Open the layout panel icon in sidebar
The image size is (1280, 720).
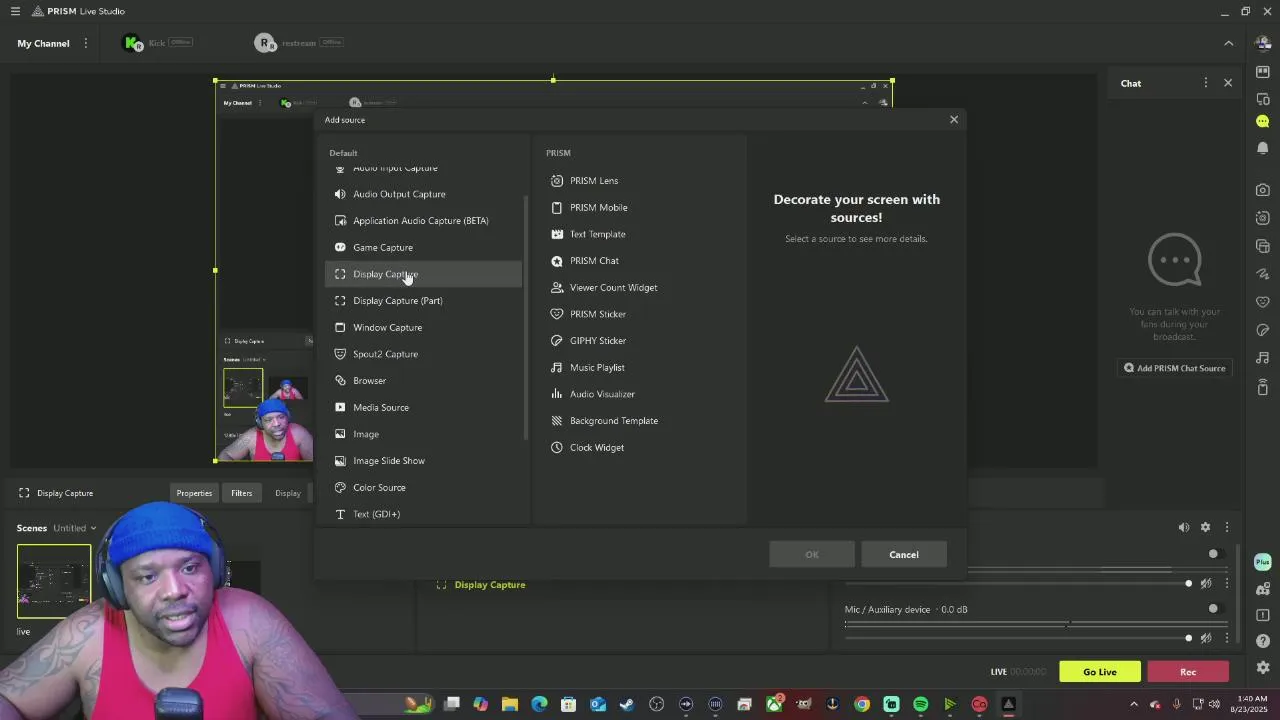click(1263, 71)
